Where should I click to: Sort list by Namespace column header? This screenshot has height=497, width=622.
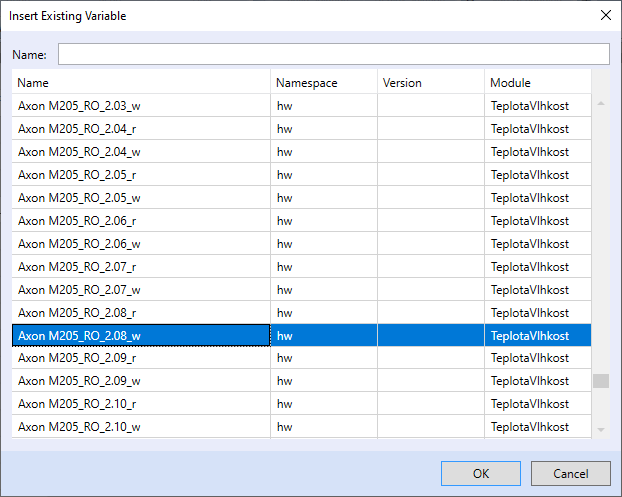[324, 83]
